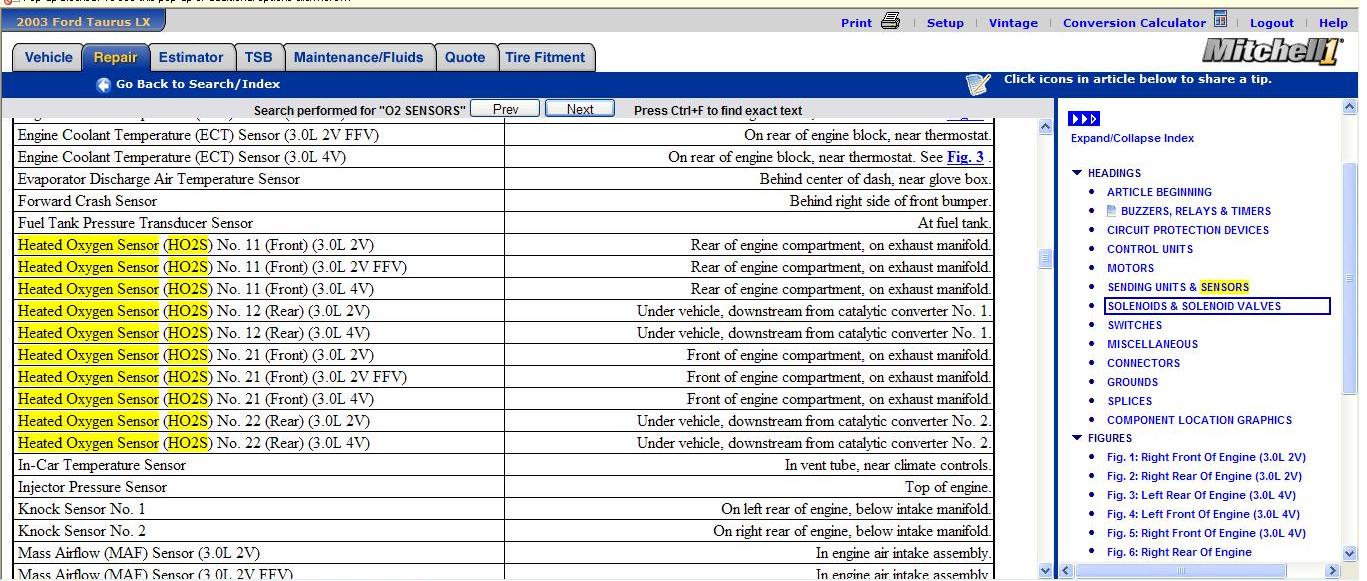Go to SWITCHES heading
This screenshot has height=581, width=1367.
1134,325
